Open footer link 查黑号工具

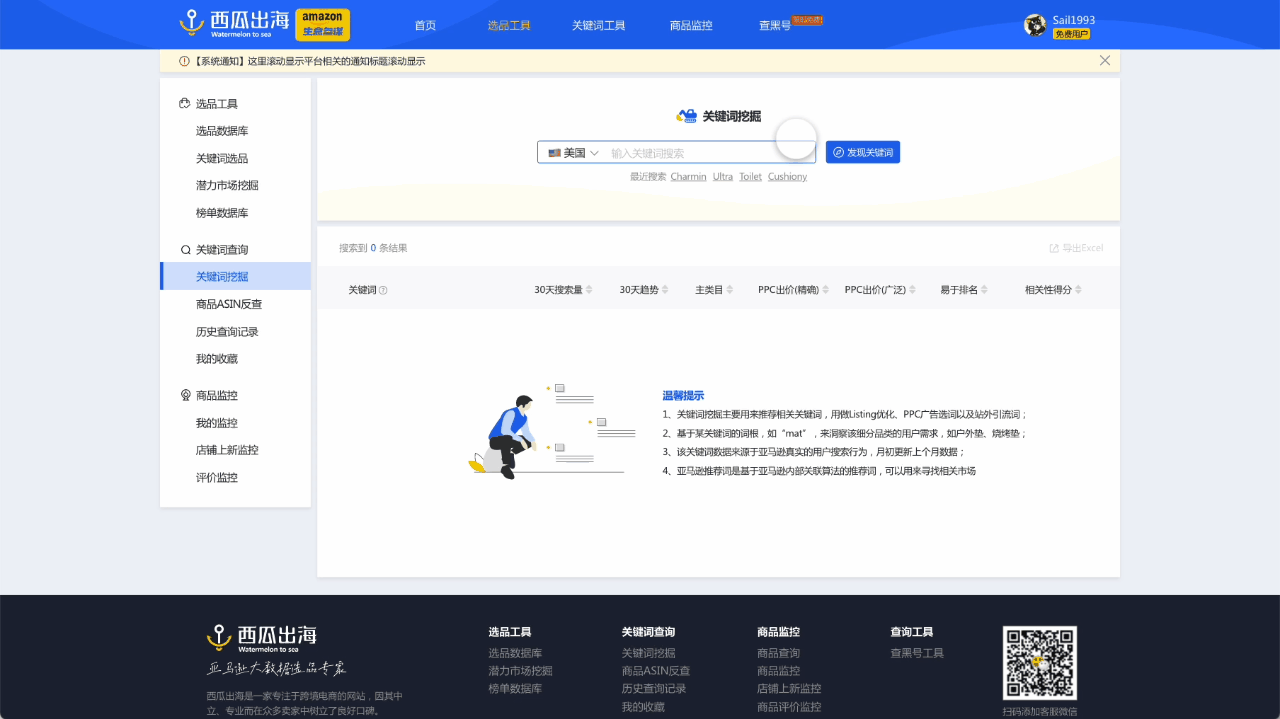point(917,653)
